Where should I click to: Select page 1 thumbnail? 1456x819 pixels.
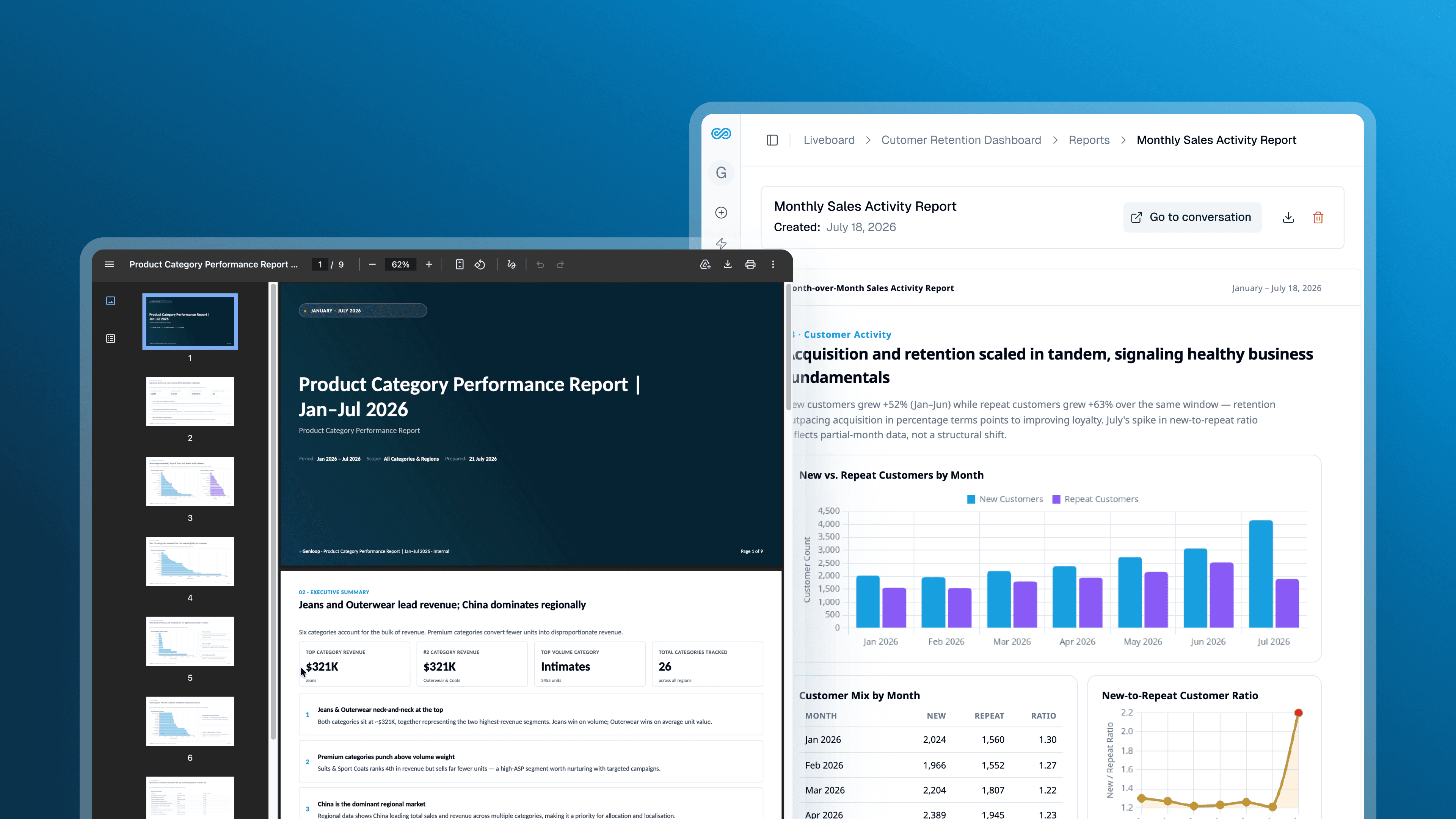[x=190, y=321]
